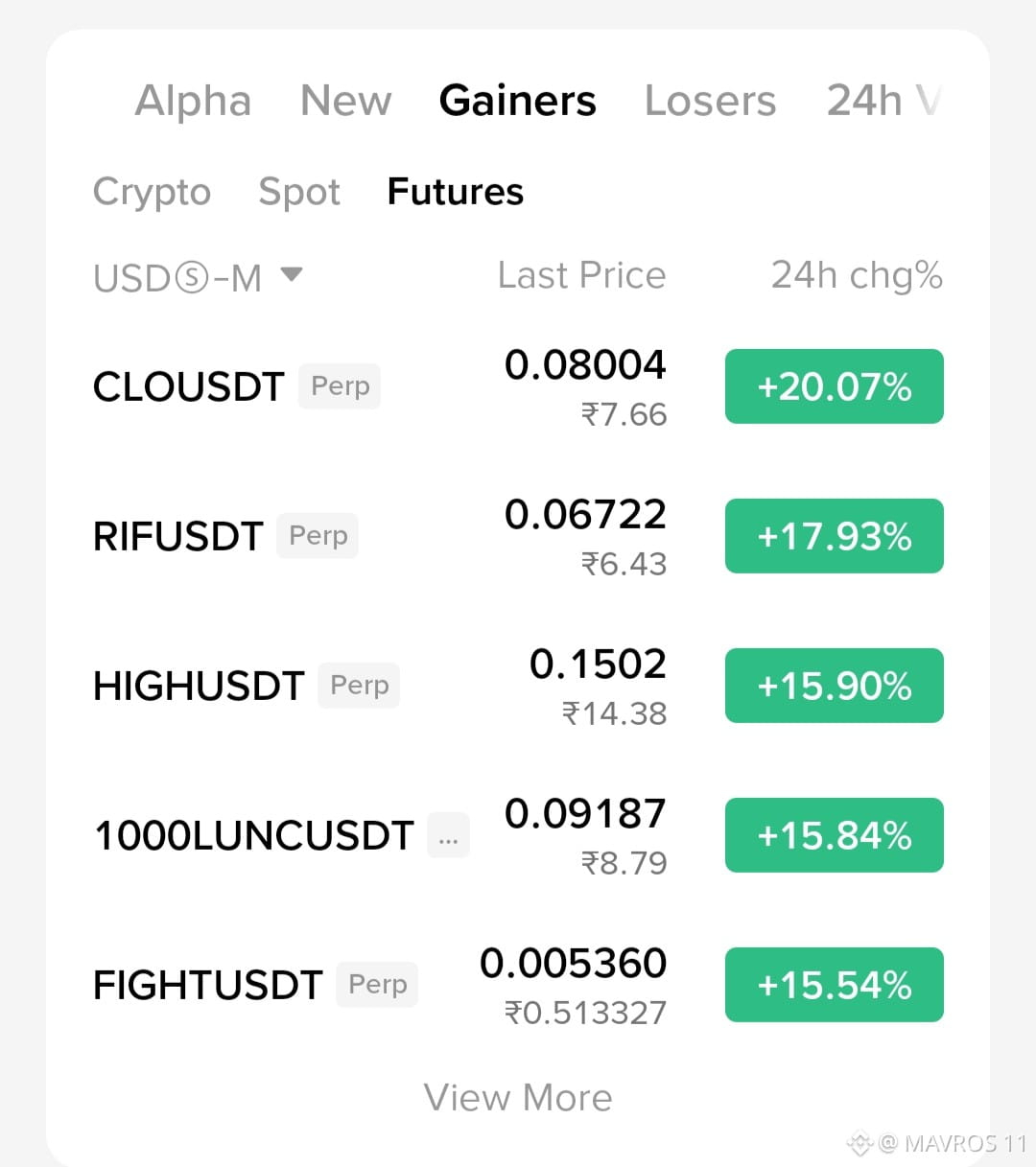Select the Futures sub-tab
Image resolution: width=1036 pixels, height=1167 pixels.
456,192
